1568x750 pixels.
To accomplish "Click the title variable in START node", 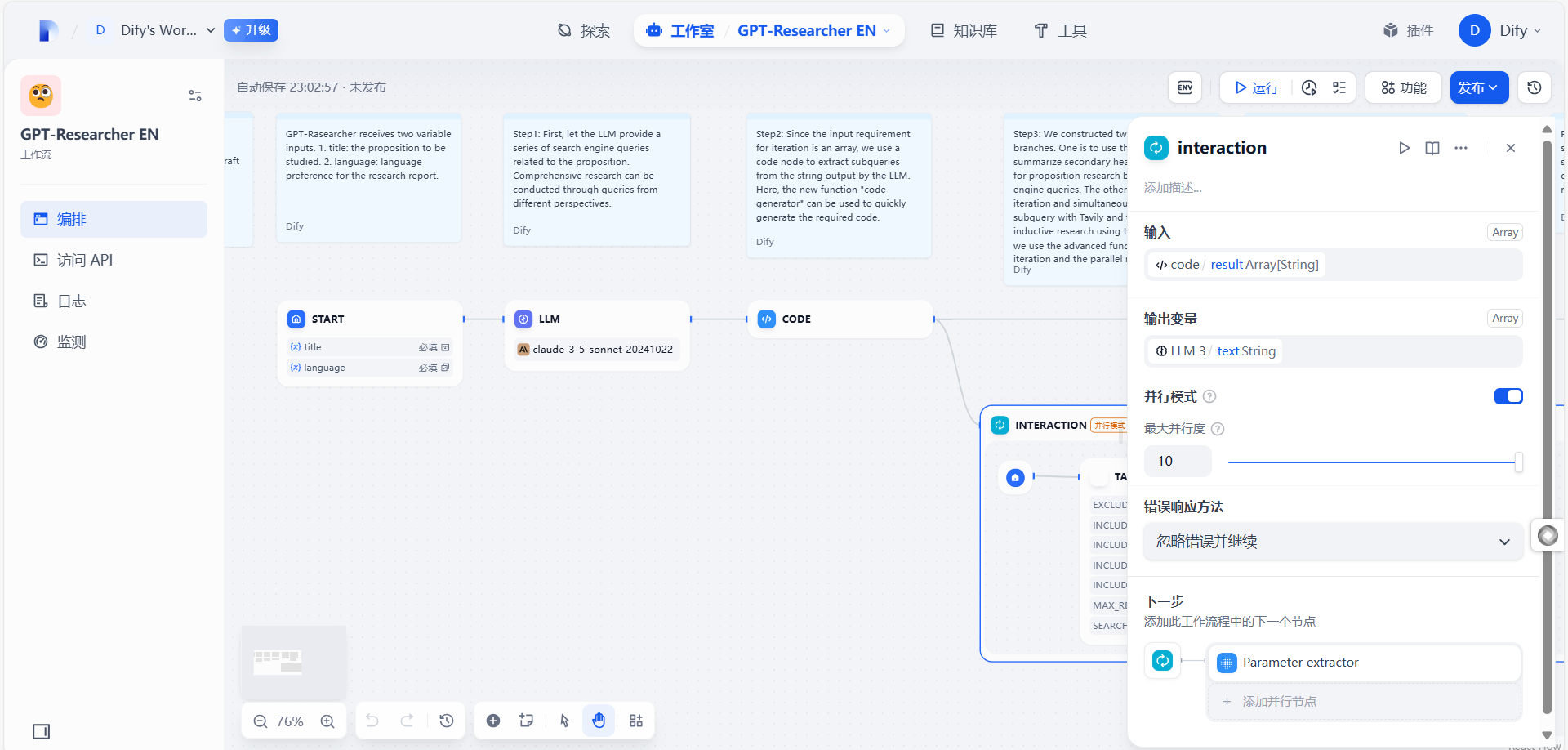I will (x=370, y=347).
